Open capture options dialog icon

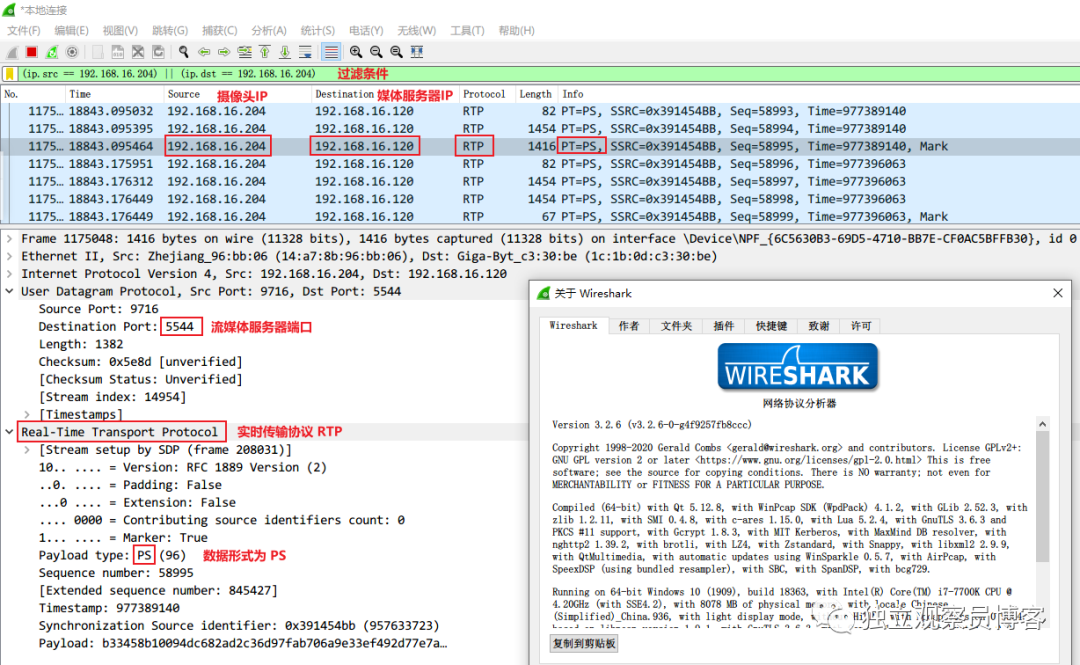click(x=72, y=52)
